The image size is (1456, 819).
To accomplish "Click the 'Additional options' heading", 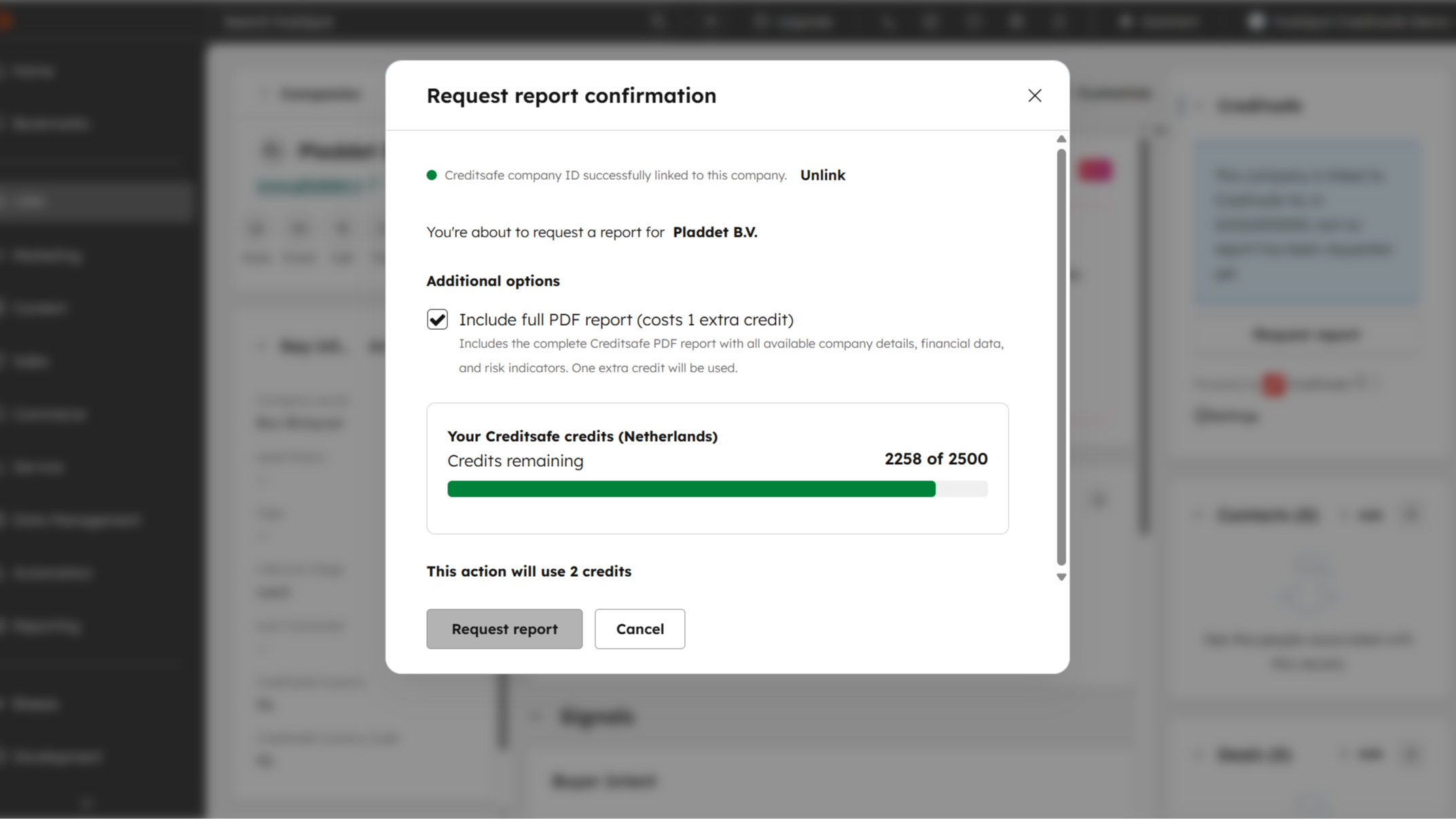I will (493, 281).
